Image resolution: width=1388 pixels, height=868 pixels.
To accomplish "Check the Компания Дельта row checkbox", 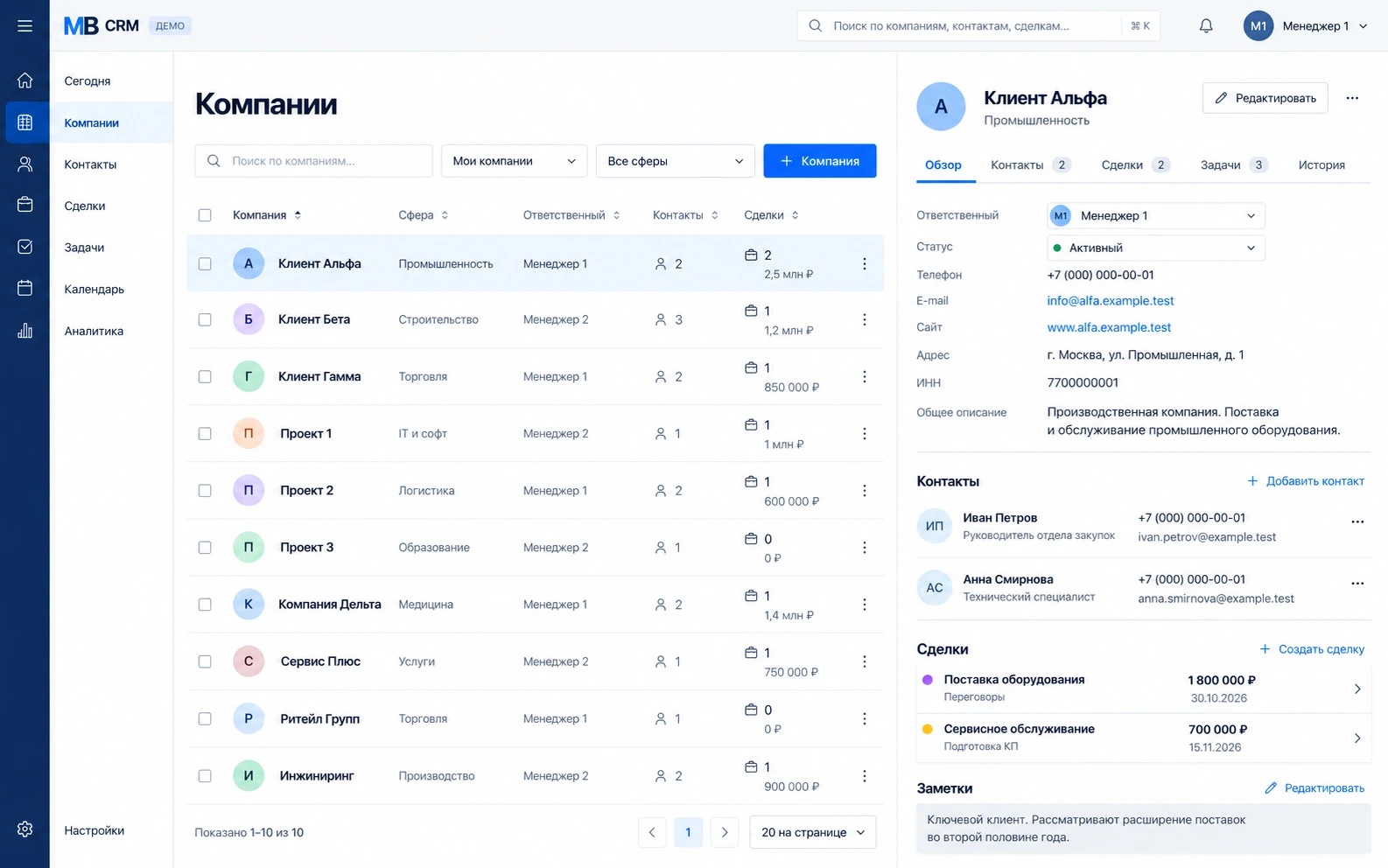I will (205, 605).
